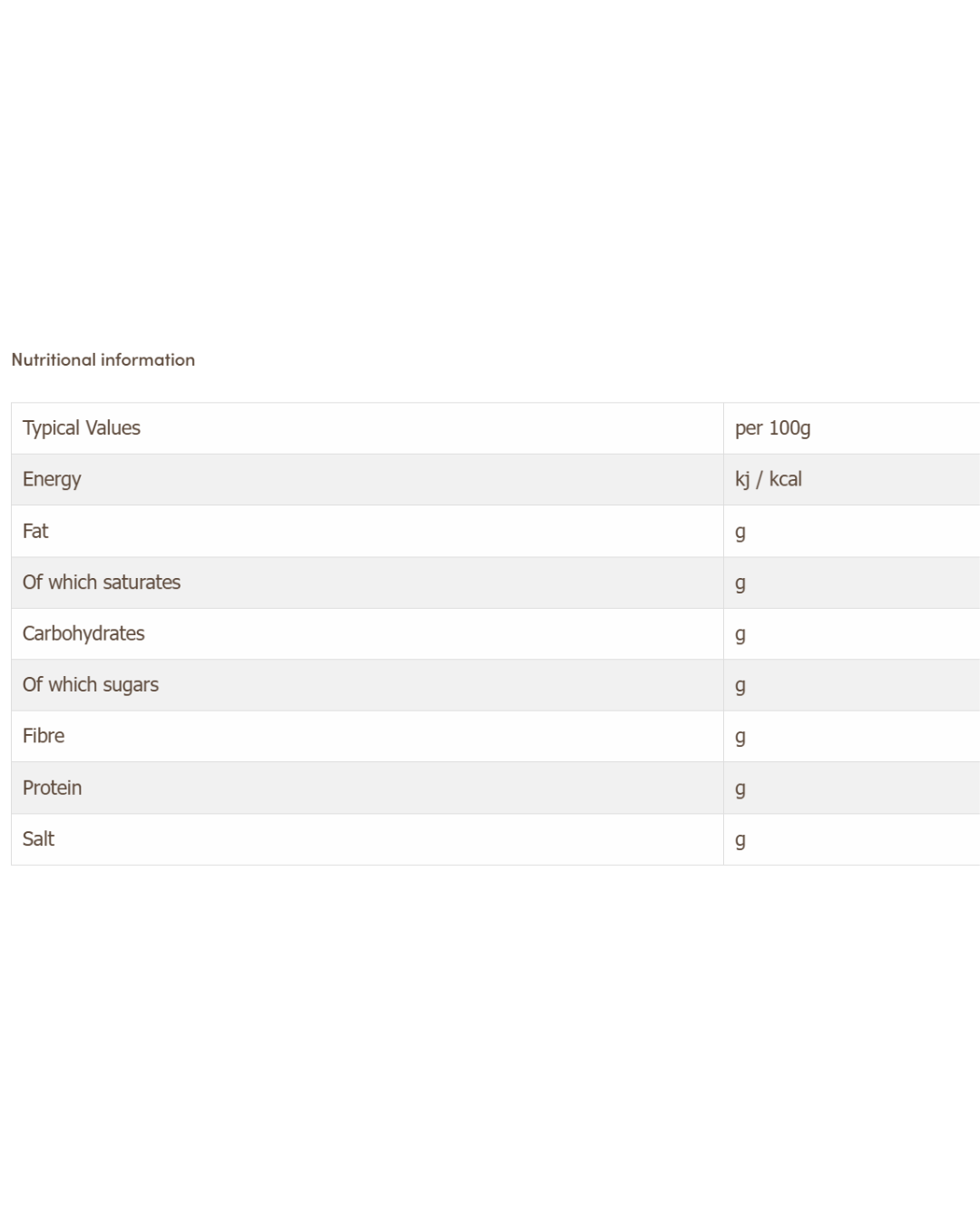Click the g value in Fat row
The width and height of the screenshot is (980, 1225).
[740, 532]
